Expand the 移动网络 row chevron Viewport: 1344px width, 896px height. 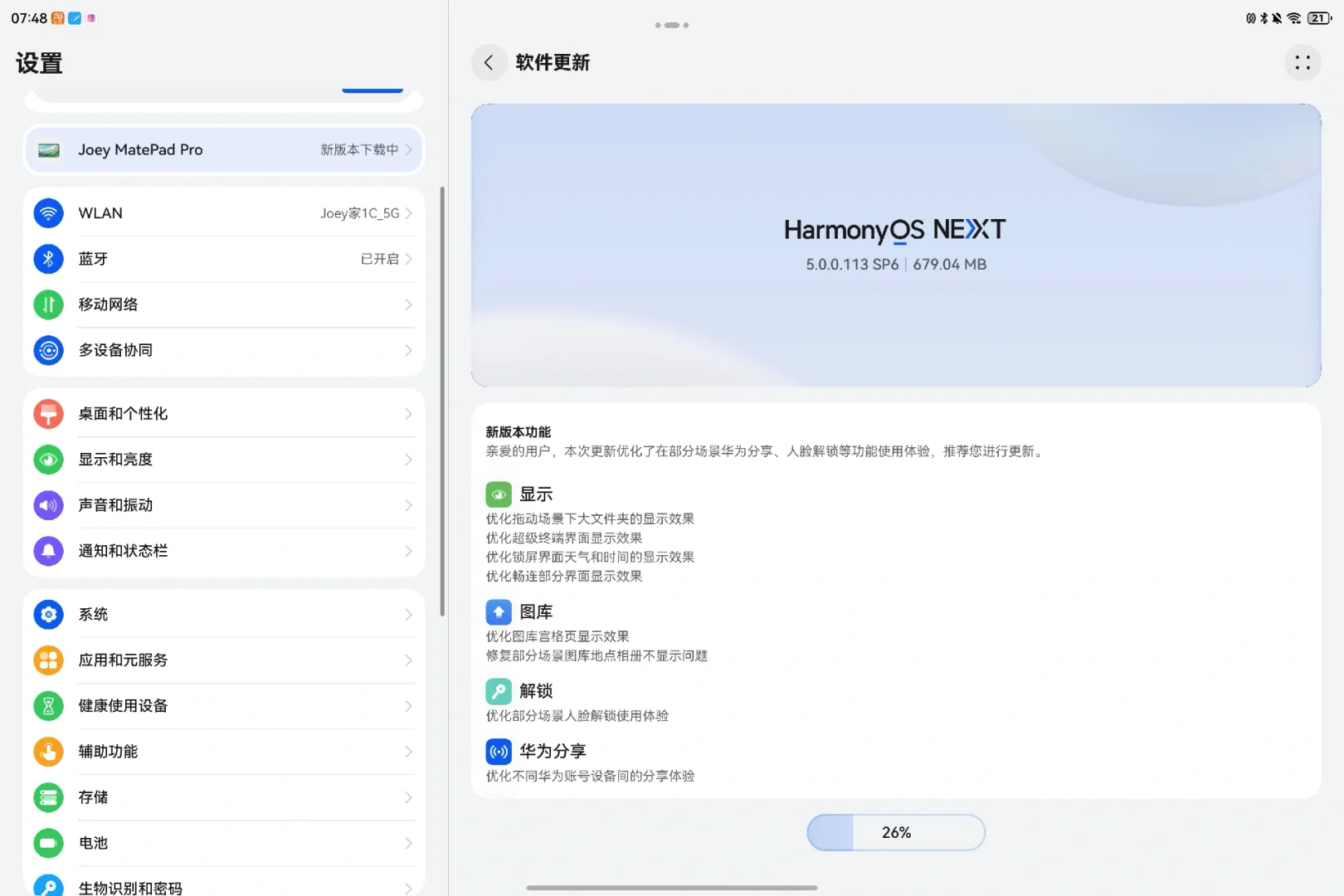(408, 304)
